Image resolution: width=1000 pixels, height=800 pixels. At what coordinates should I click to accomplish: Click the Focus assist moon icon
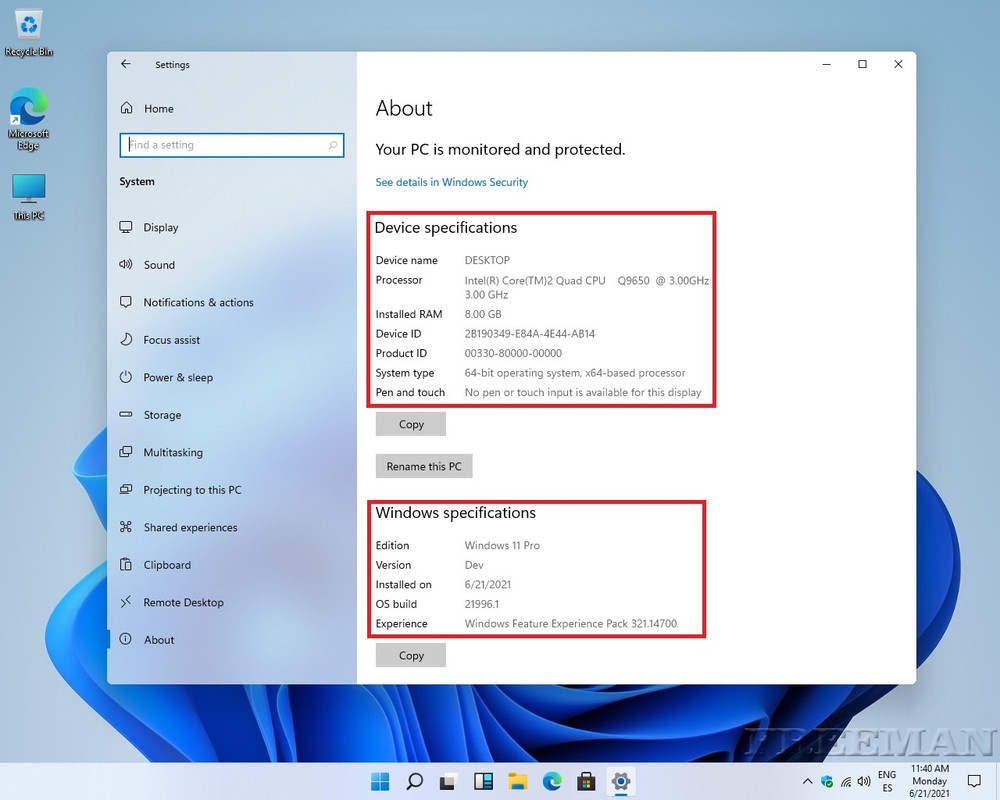click(126, 339)
